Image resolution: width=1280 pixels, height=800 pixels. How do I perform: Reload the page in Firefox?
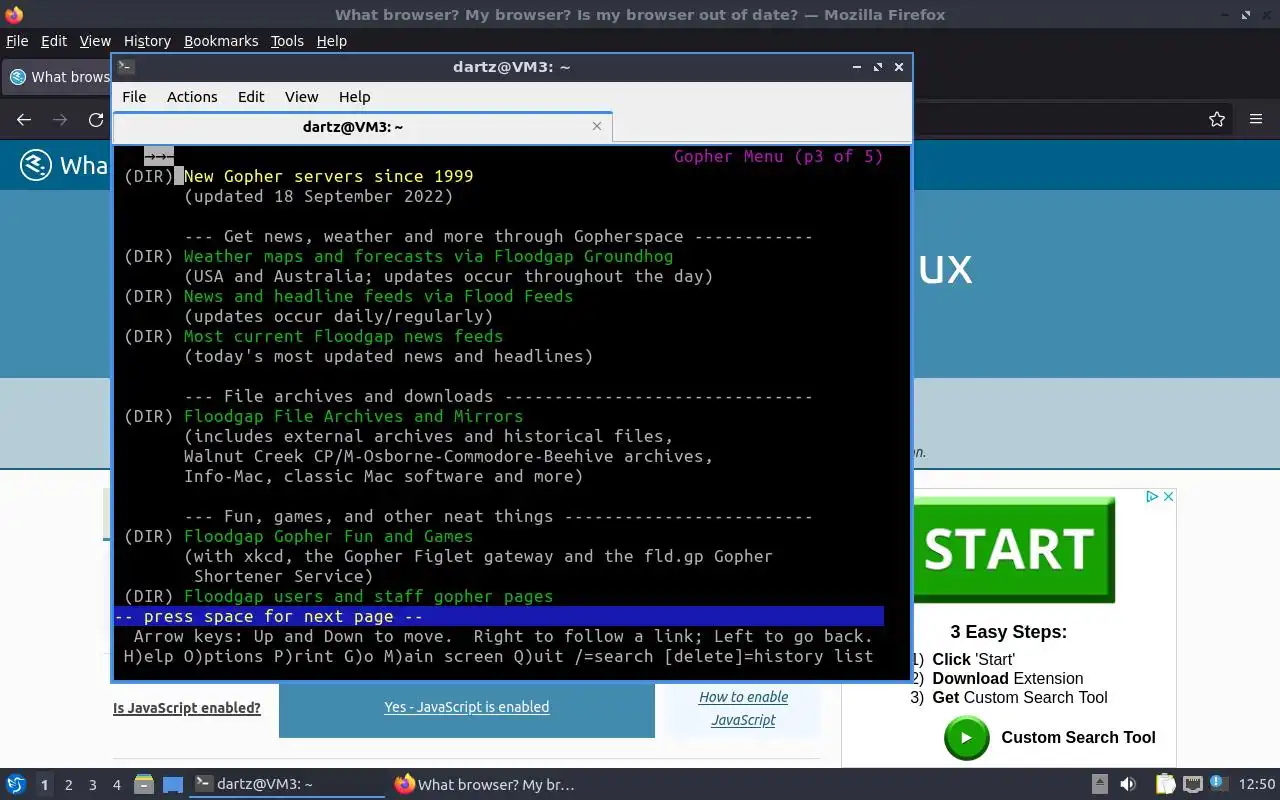coord(96,119)
